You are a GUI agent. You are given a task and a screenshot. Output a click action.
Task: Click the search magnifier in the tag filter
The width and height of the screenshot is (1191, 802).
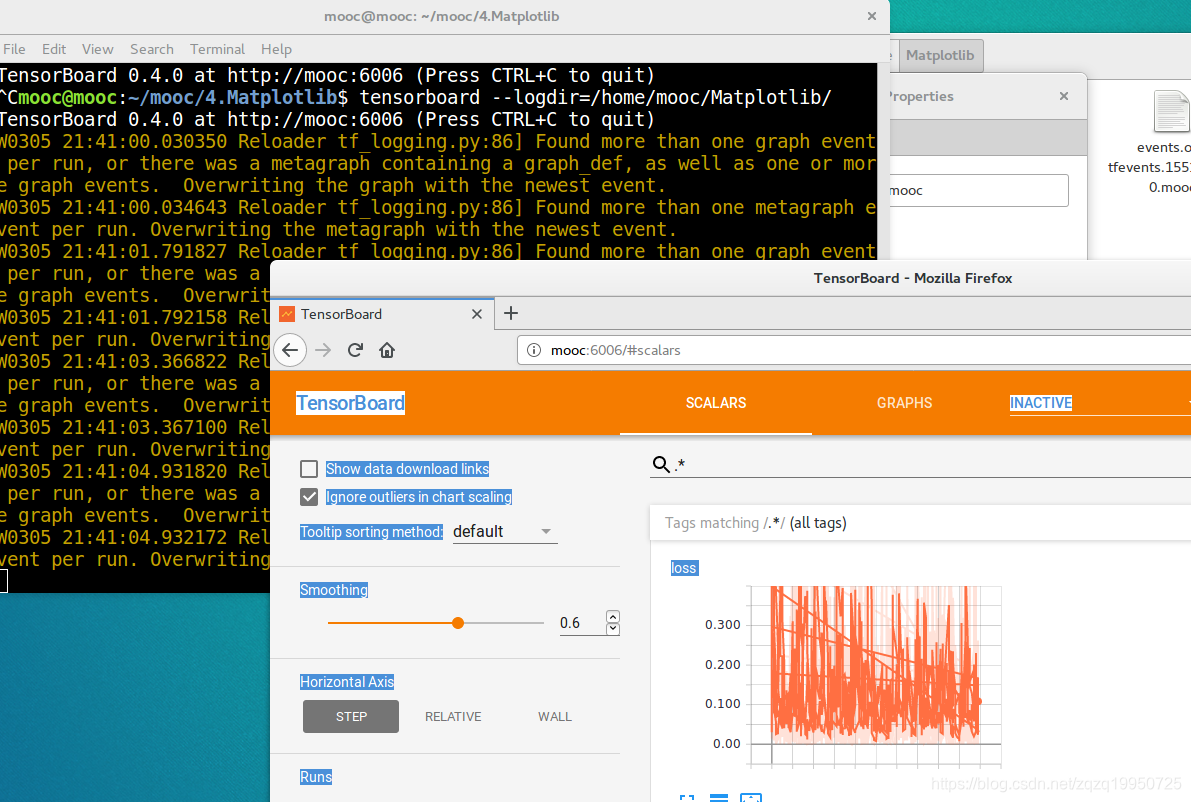coord(661,464)
